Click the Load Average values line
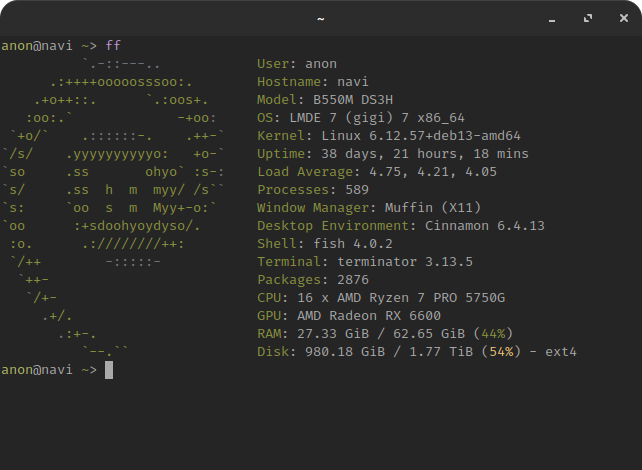Screen dimensions: 642x470 pyautogui.click(x=377, y=172)
